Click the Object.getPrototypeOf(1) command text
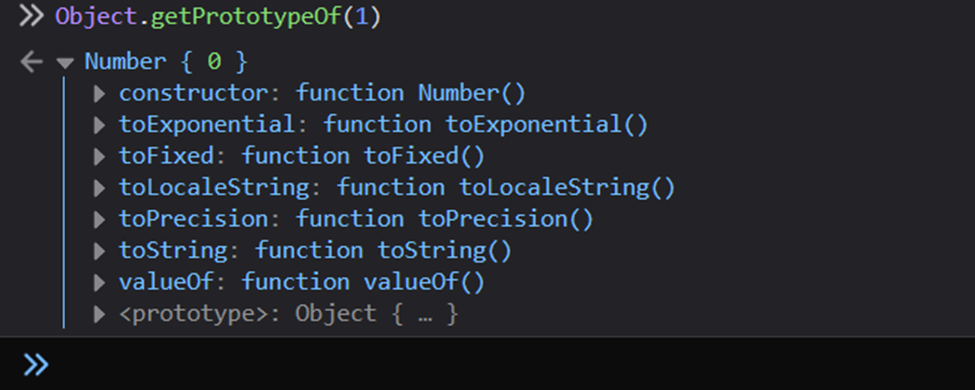975x390 pixels. pyautogui.click(x=218, y=17)
